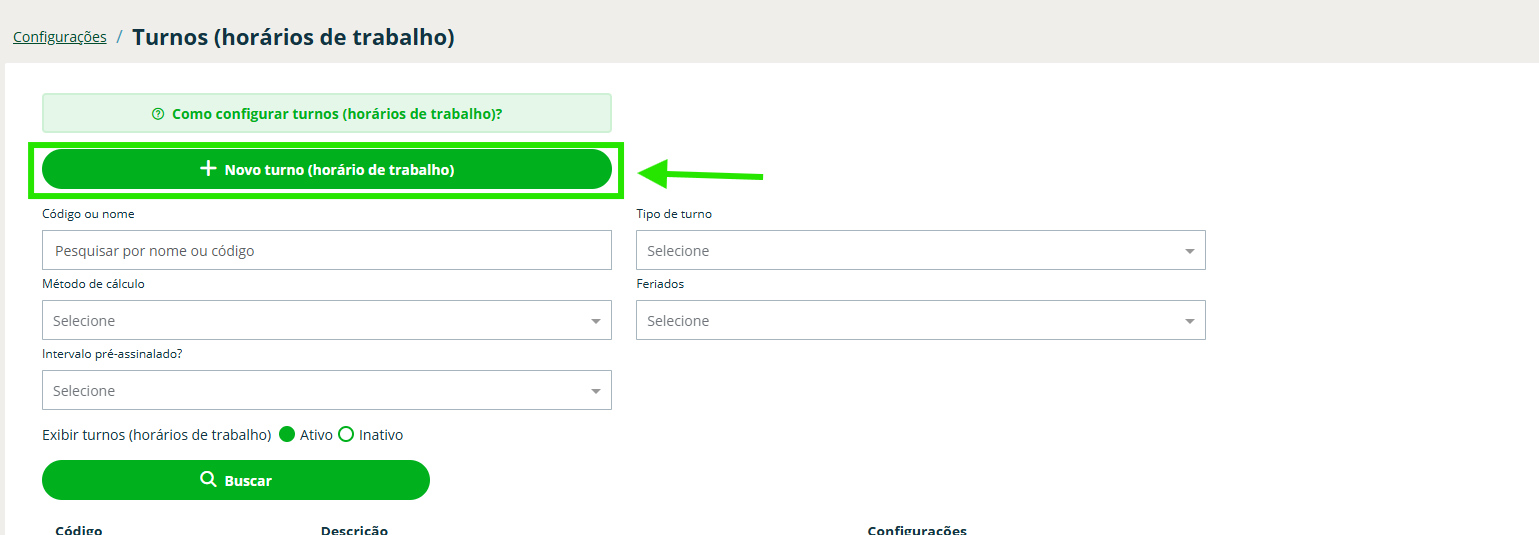
Task: Click the magnifier icon on Buscar button
Action: coord(208,480)
